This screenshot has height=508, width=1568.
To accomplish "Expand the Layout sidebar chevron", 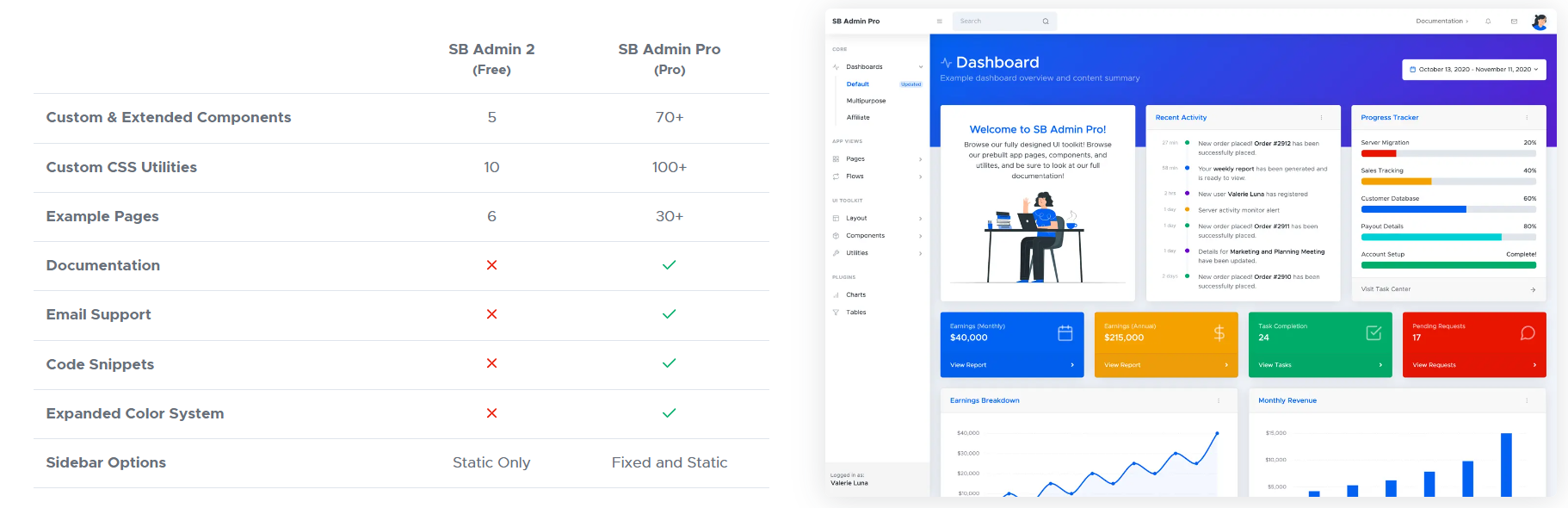I will (920, 219).
